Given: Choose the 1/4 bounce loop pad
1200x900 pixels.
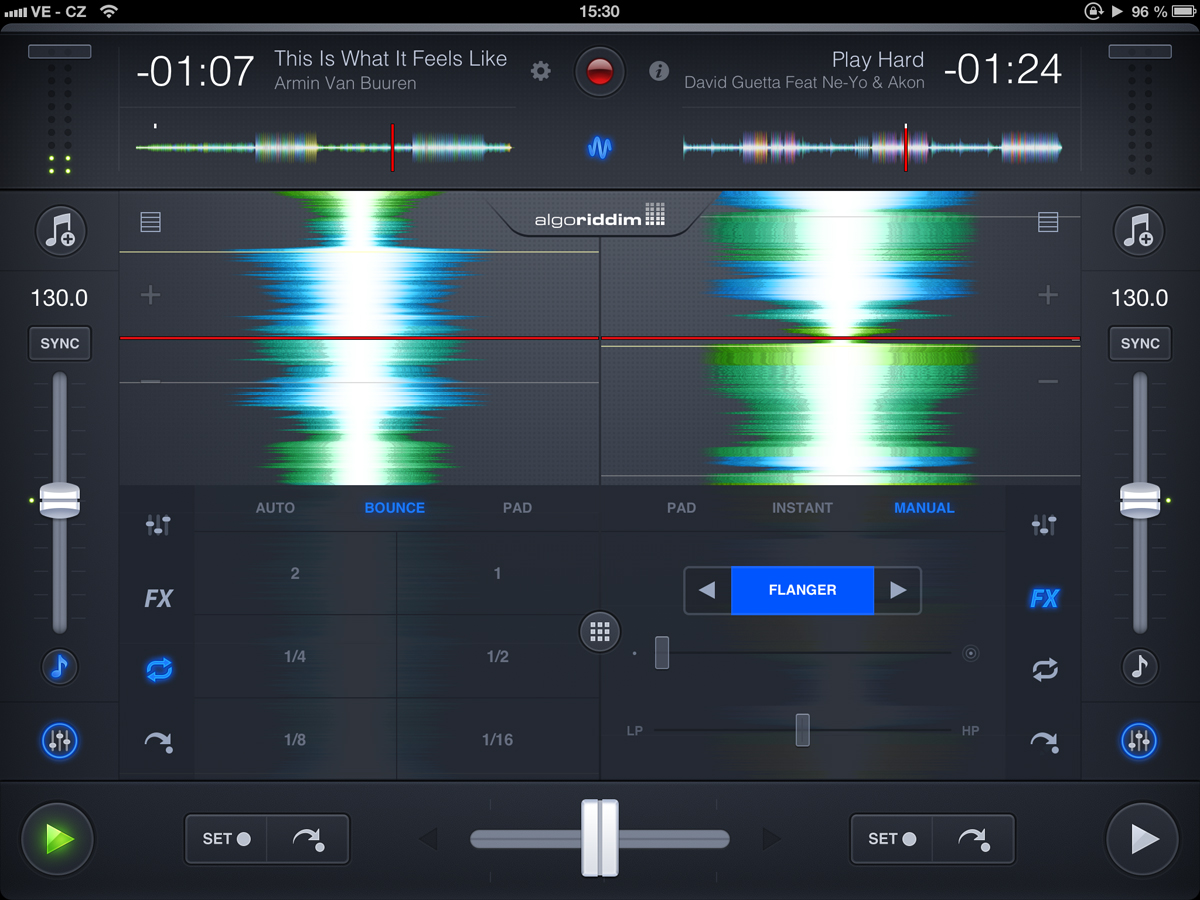Looking at the screenshot, I should [x=295, y=656].
